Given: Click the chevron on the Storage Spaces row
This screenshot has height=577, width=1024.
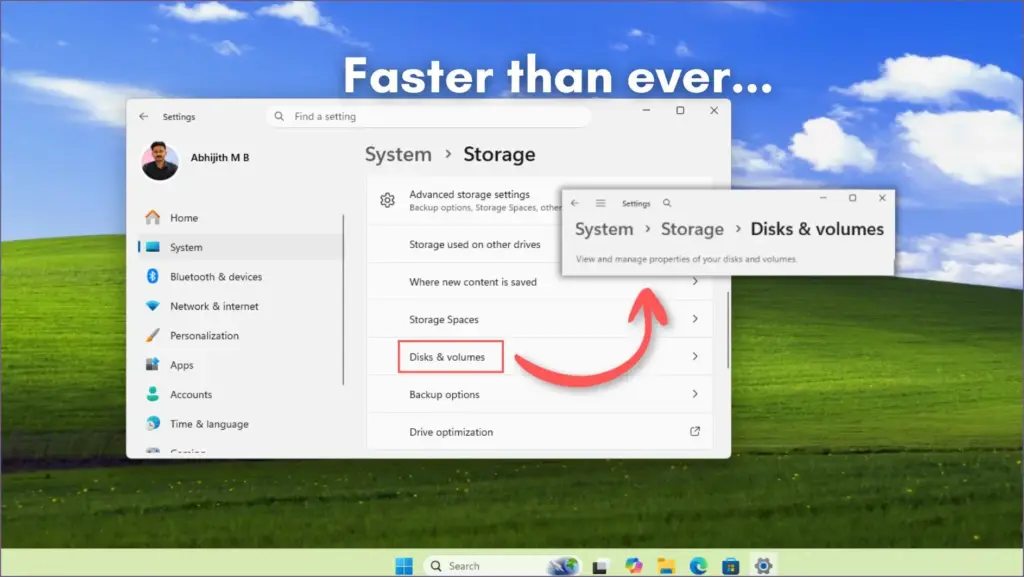Looking at the screenshot, I should pos(695,319).
